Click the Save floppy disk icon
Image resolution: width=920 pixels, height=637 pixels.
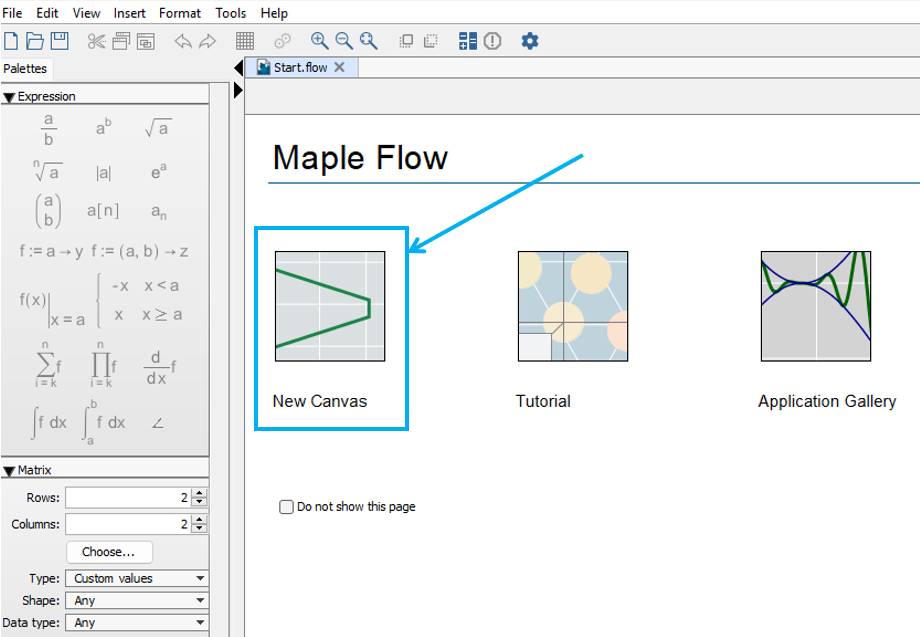59,41
